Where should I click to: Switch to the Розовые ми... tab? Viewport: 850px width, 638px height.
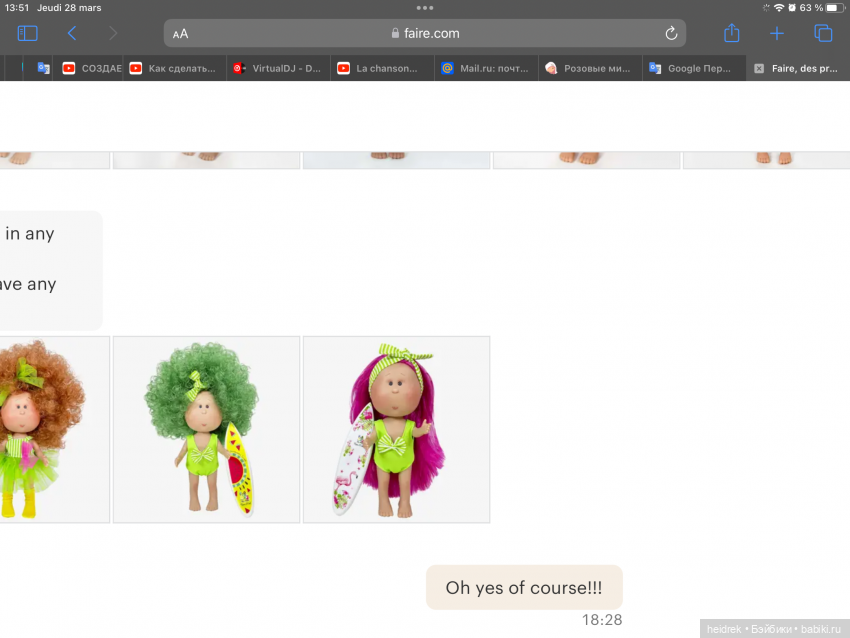click(x=588, y=69)
